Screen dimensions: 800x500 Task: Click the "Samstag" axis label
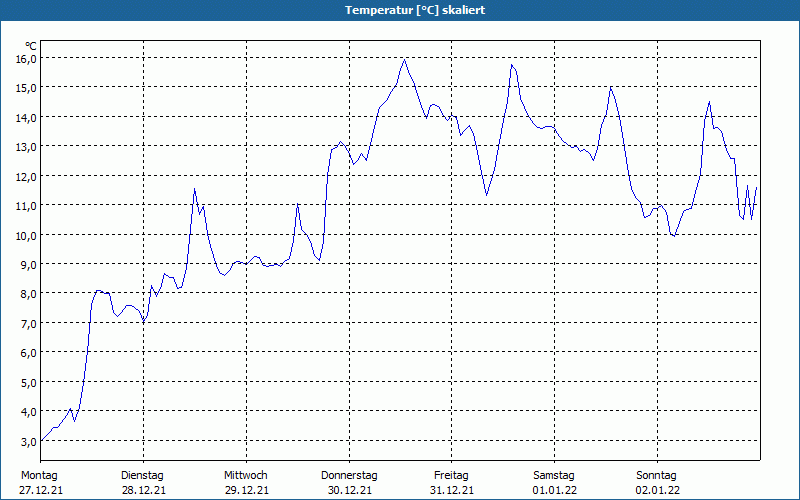(x=554, y=475)
